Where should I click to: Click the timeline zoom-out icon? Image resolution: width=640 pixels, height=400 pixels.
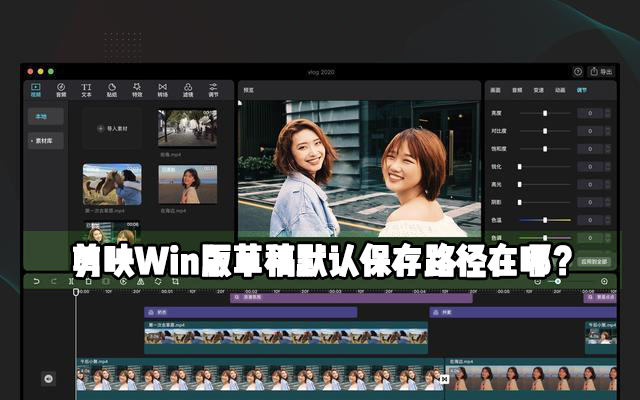pos(538,281)
